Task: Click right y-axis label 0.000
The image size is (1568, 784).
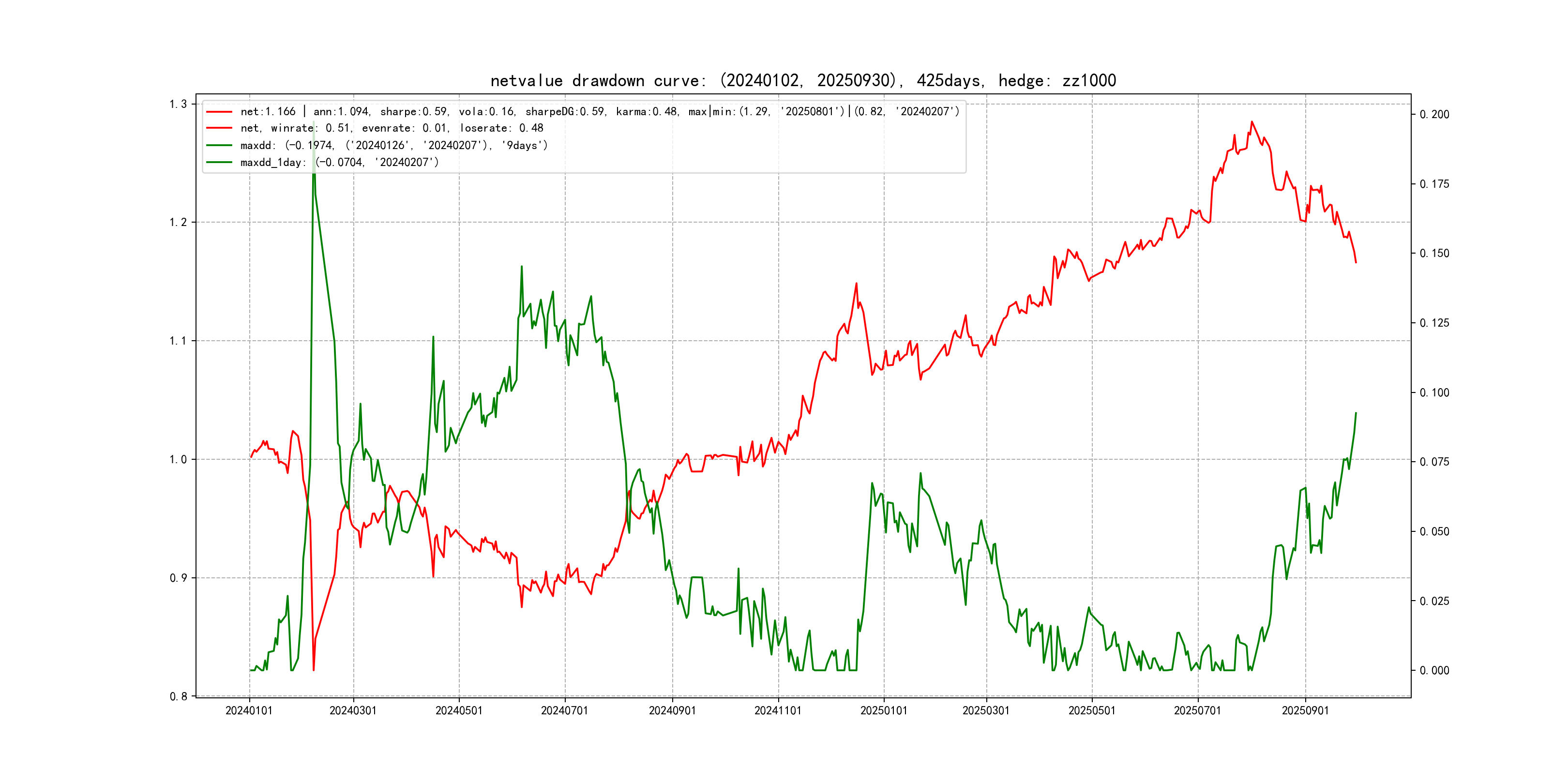Action: tap(1435, 671)
